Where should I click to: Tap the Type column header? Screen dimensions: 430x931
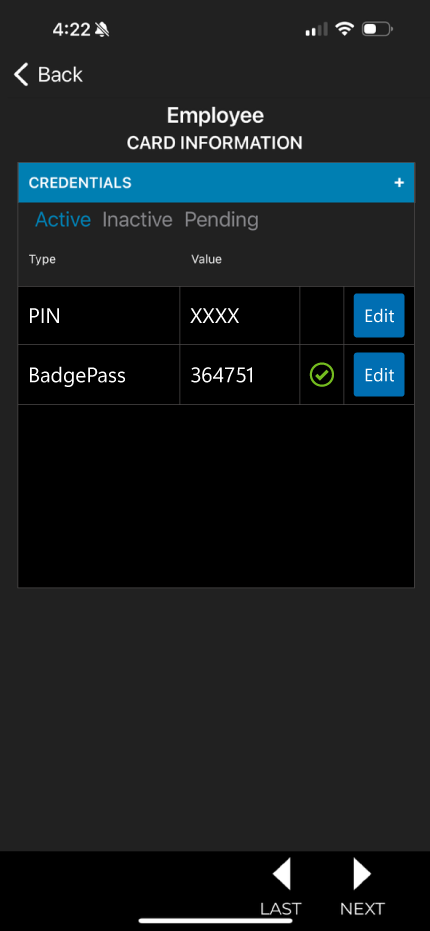(x=42, y=259)
